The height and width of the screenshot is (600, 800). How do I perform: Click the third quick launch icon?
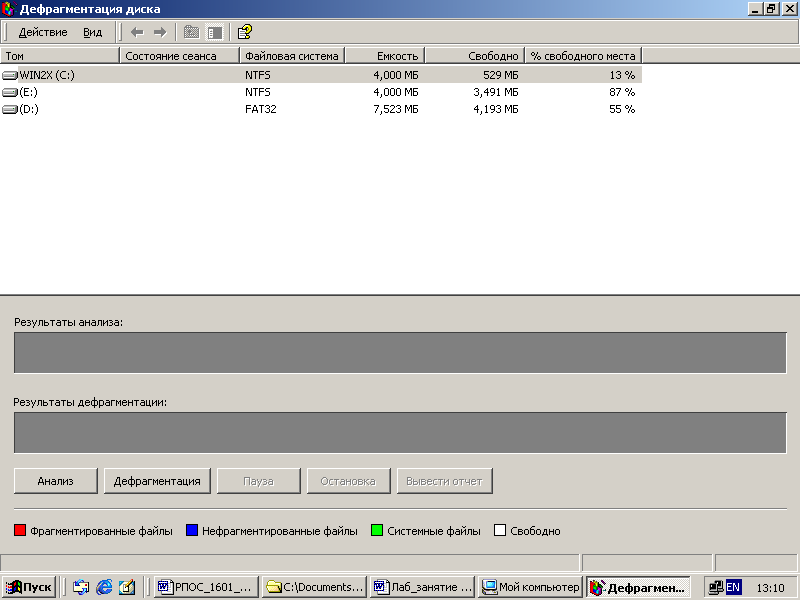point(127,587)
